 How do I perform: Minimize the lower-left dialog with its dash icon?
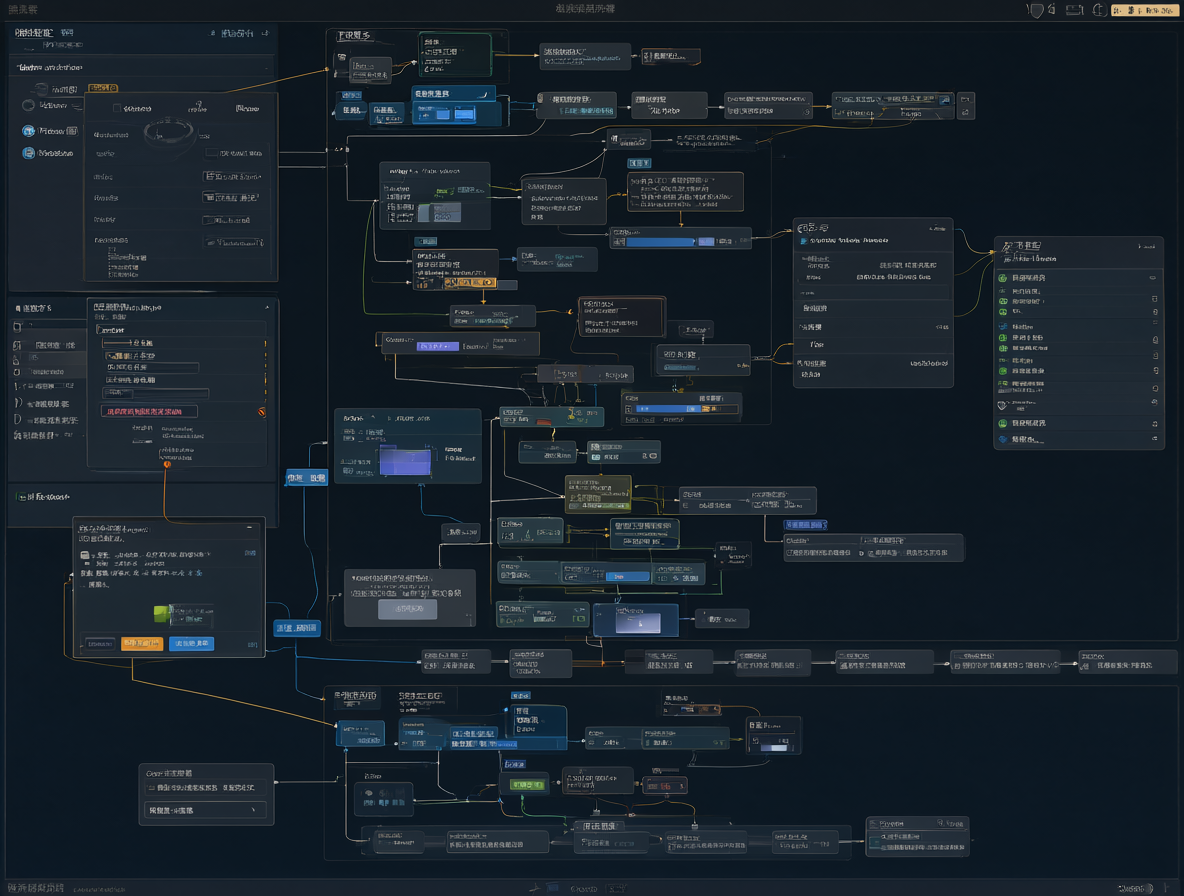(x=250, y=528)
